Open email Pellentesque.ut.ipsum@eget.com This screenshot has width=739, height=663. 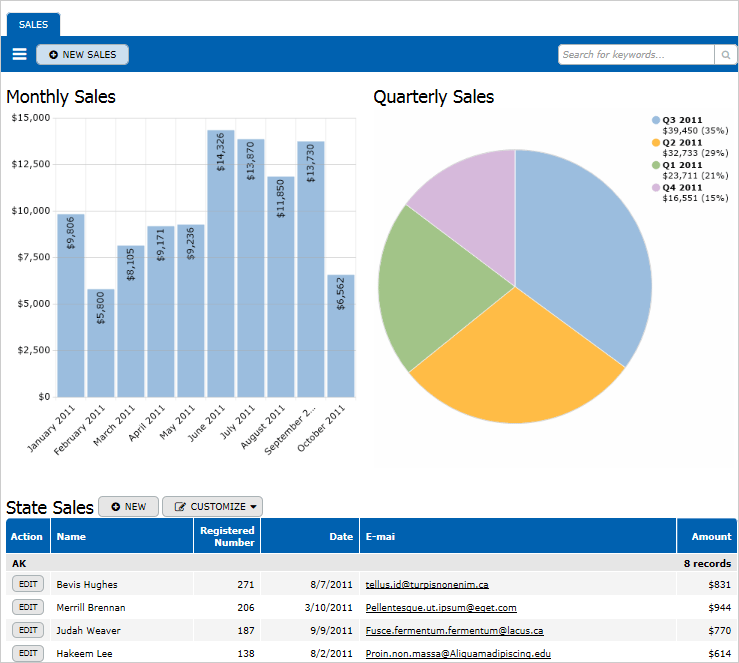point(441,607)
